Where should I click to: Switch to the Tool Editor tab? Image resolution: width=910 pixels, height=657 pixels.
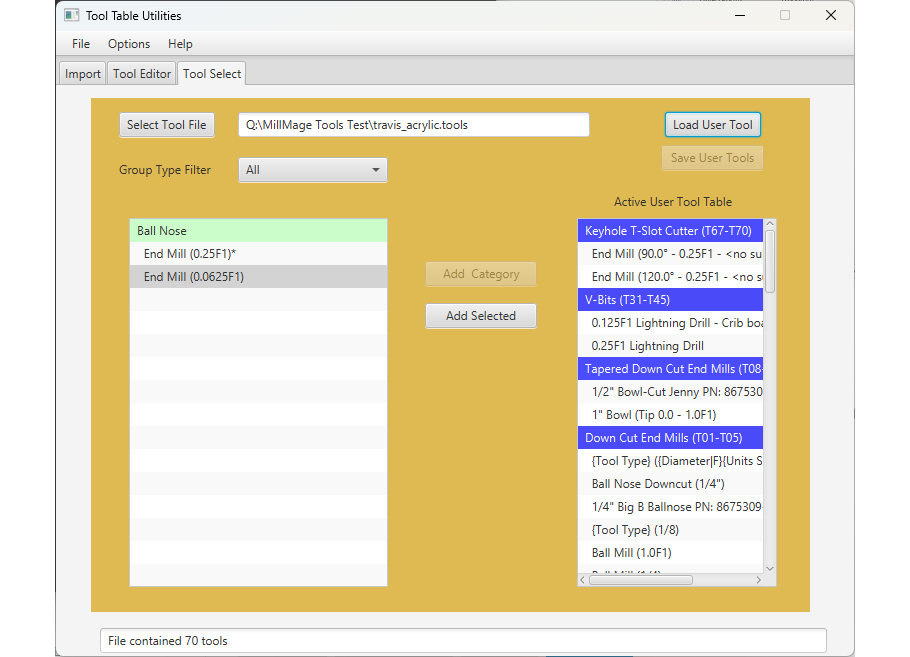[141, 73]
